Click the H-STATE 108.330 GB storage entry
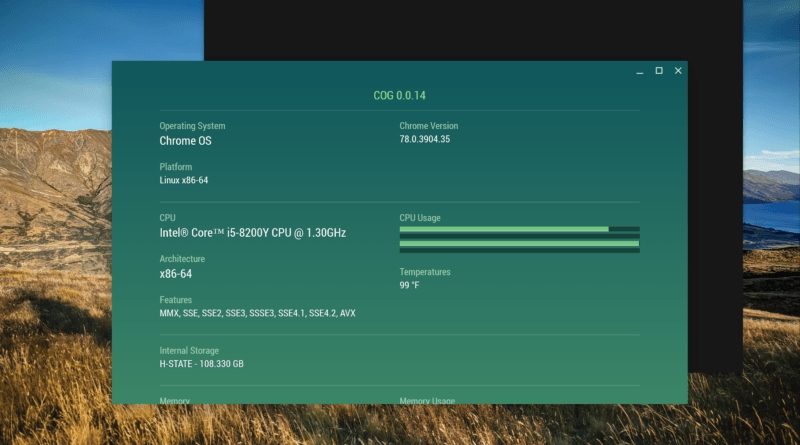This screenshot has height=445, width=800. (x=201, y=364)
